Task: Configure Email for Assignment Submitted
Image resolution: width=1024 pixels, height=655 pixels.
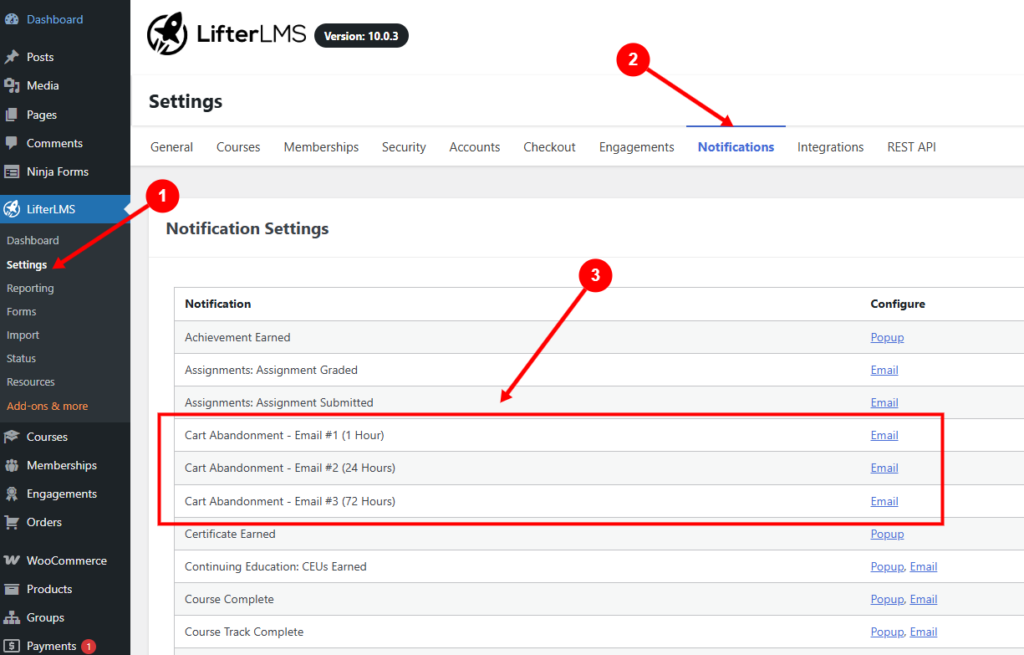Action: click(x=884, y=402)
